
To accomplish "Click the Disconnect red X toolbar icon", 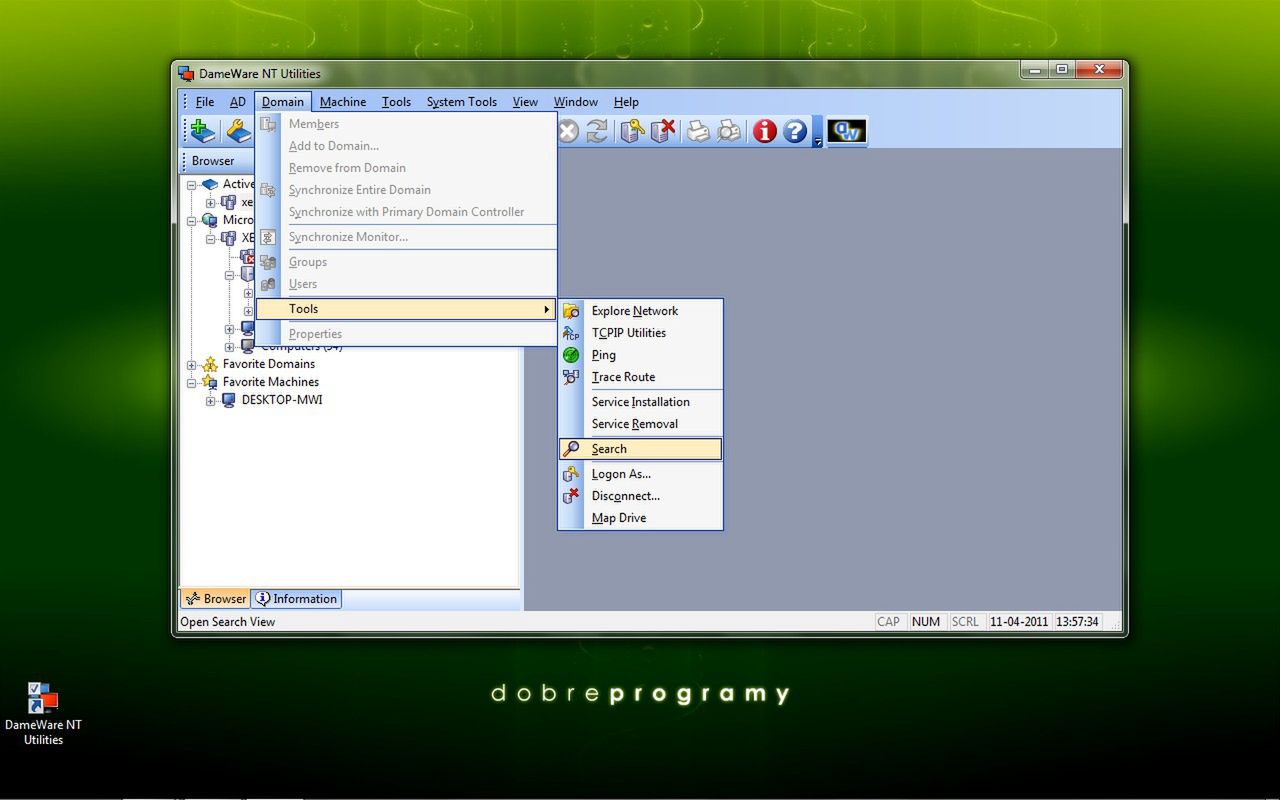I will [x=663, y=131].
